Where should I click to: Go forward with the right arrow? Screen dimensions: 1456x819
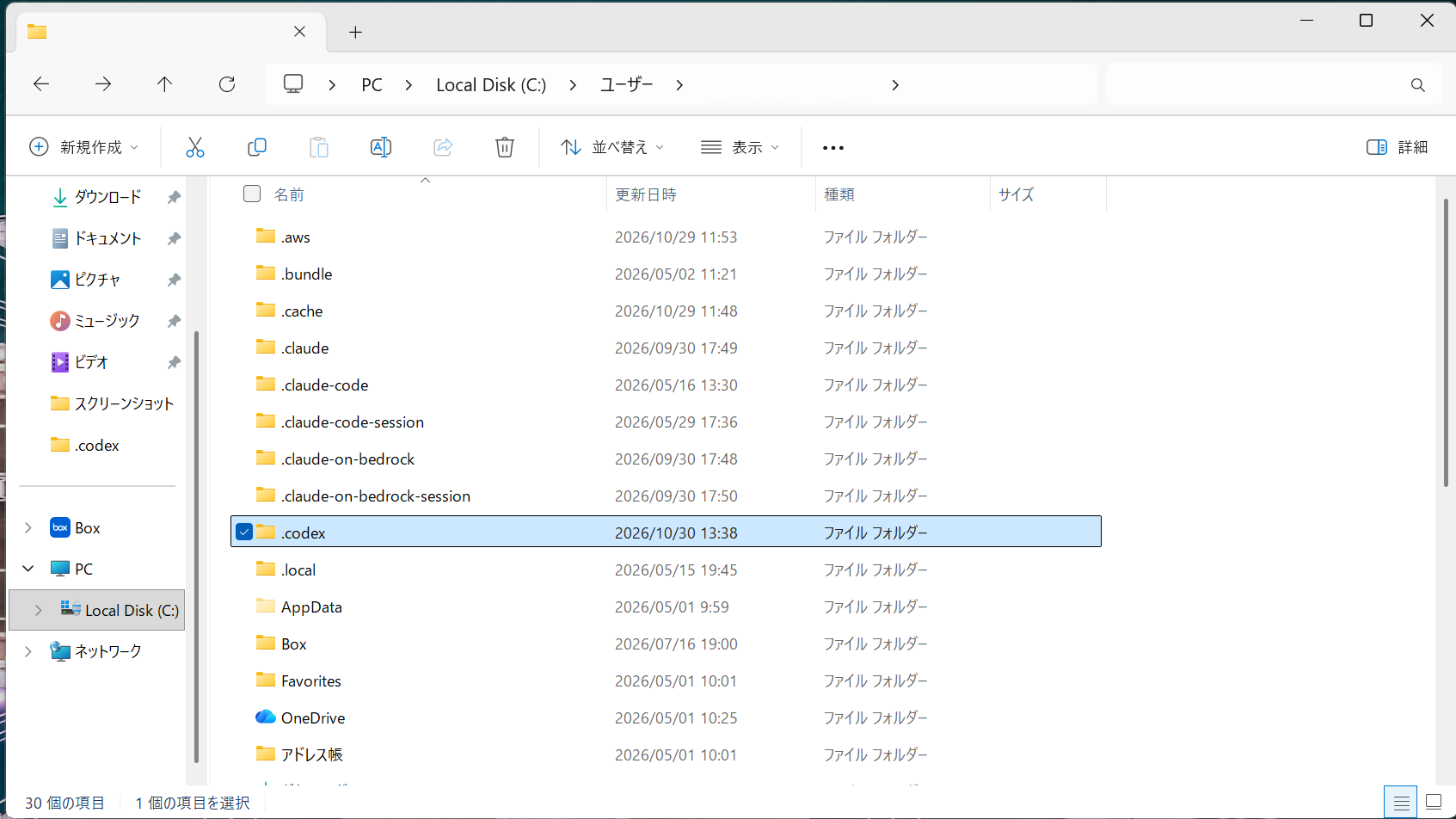[103, 84]
